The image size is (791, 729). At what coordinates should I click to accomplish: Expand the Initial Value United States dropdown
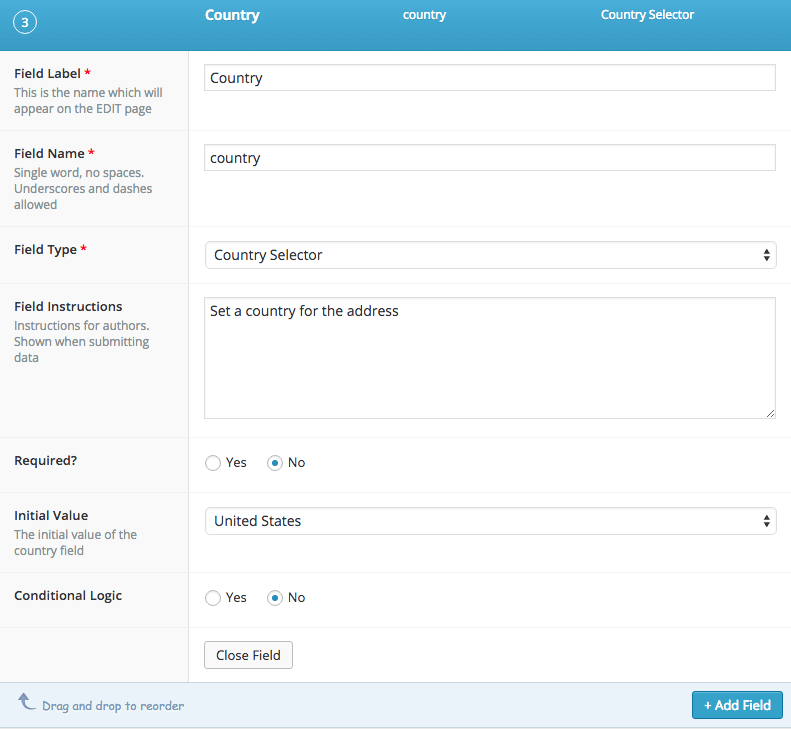pyautogui.click(x=490, y=521)
